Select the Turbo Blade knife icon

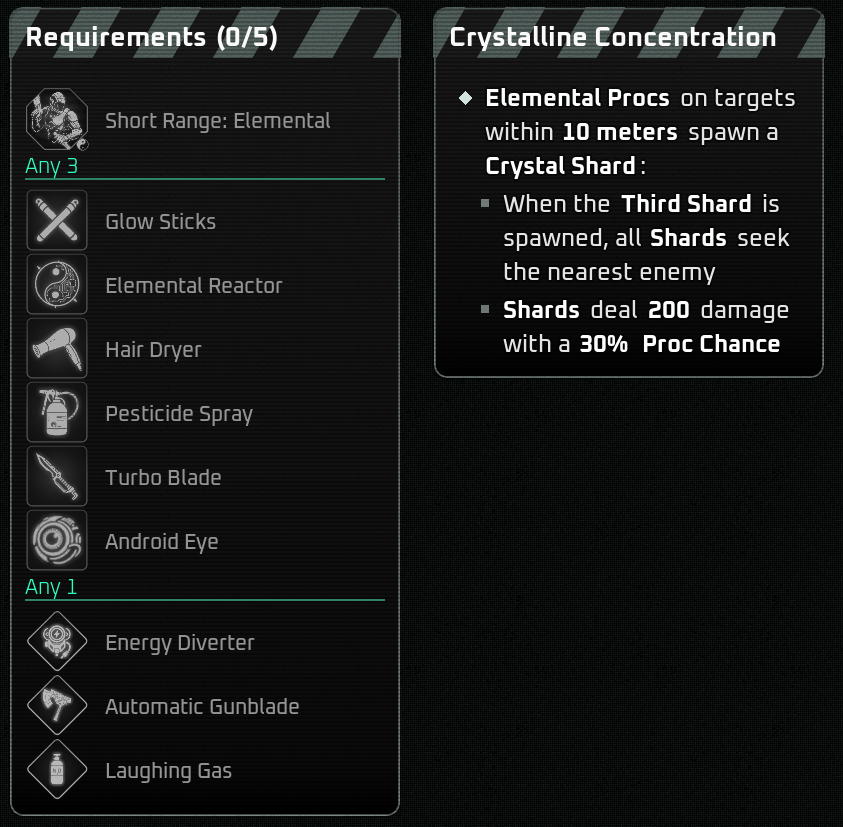(x=57, y=477)
